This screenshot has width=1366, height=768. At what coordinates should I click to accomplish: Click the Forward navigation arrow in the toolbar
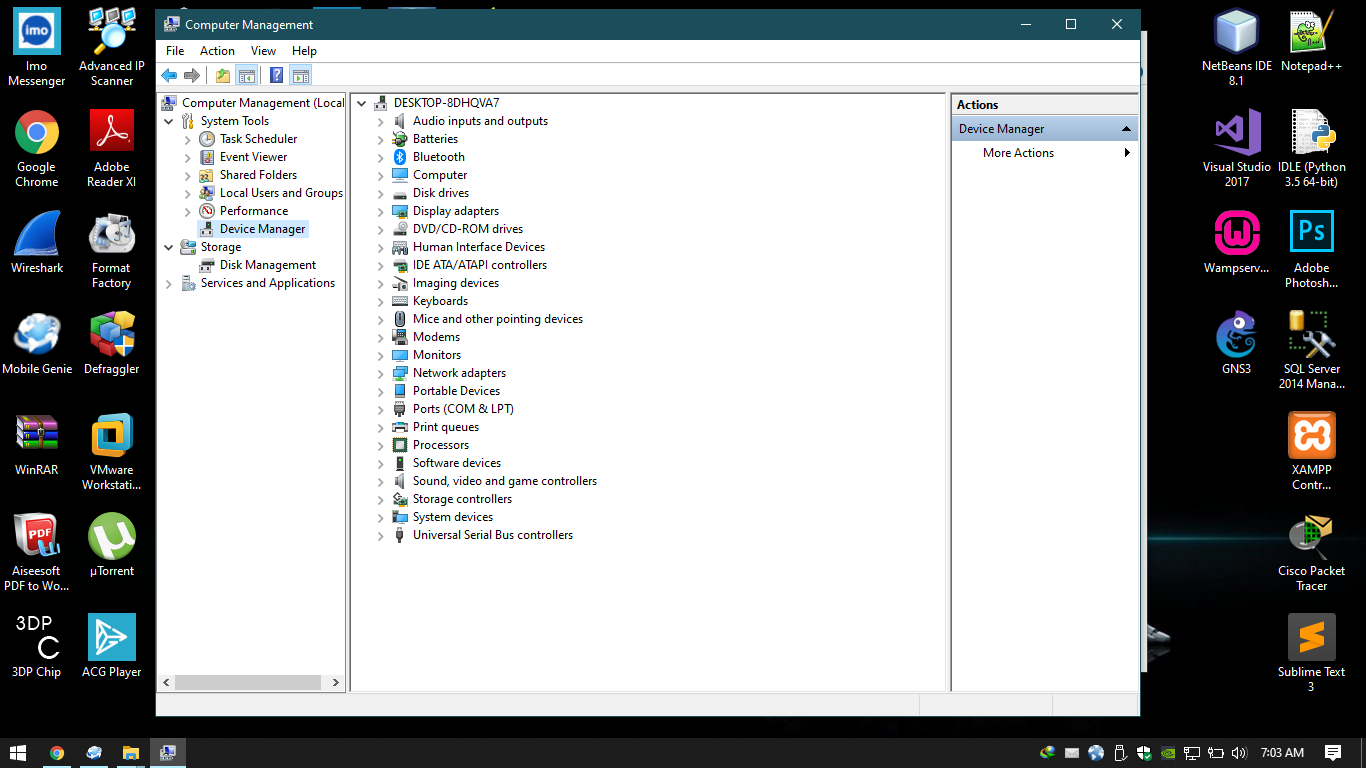192,75
